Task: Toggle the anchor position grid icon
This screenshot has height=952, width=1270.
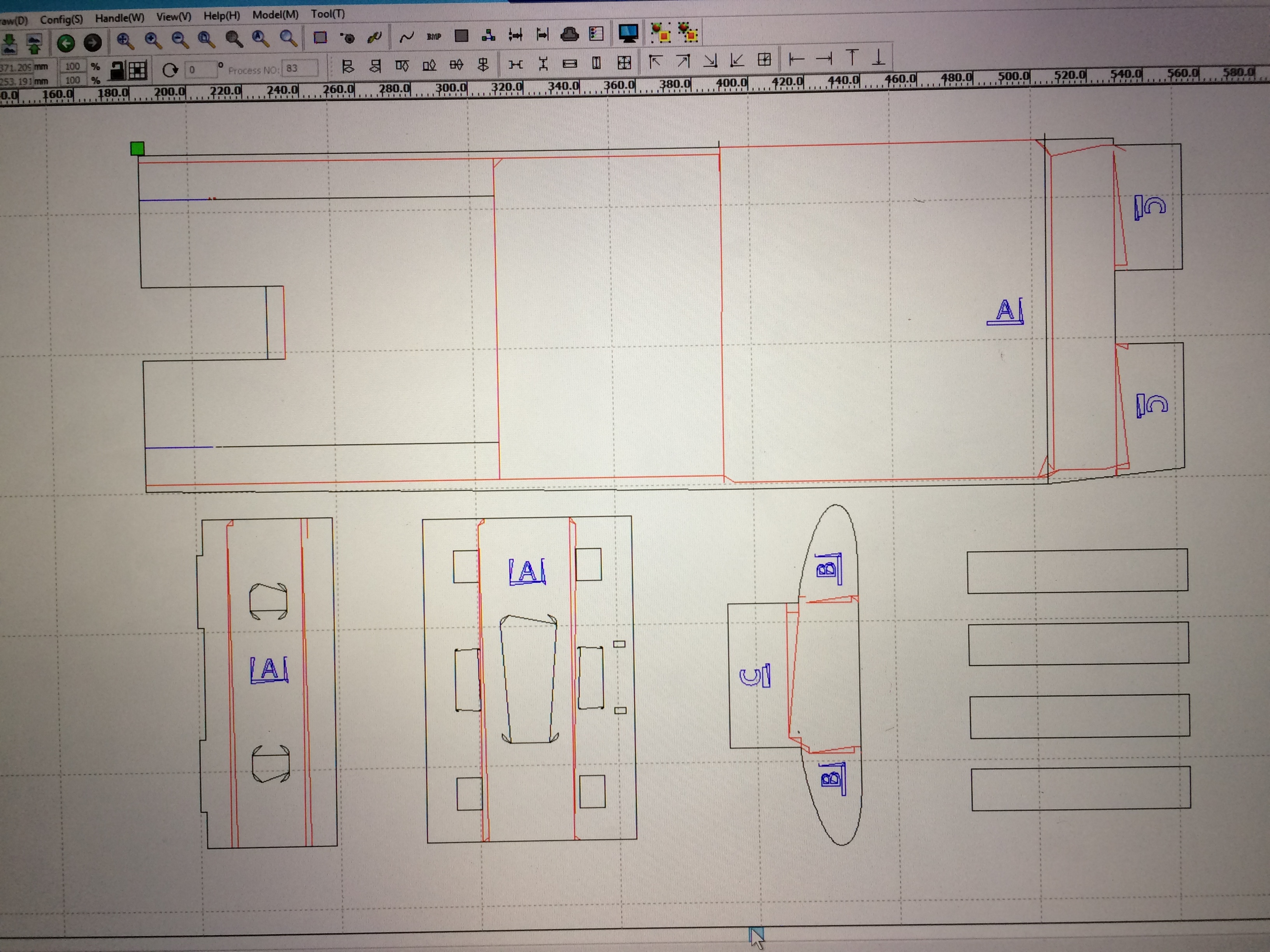Action: pos(138,70)
